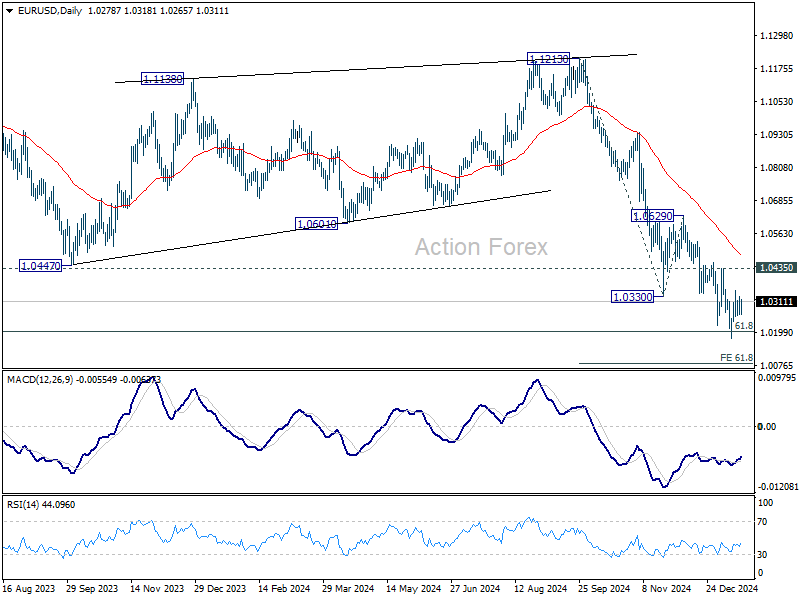The image size is (800, 600).
Task: Click the 24 Dec 2024 date label
Action: point(732,588)
